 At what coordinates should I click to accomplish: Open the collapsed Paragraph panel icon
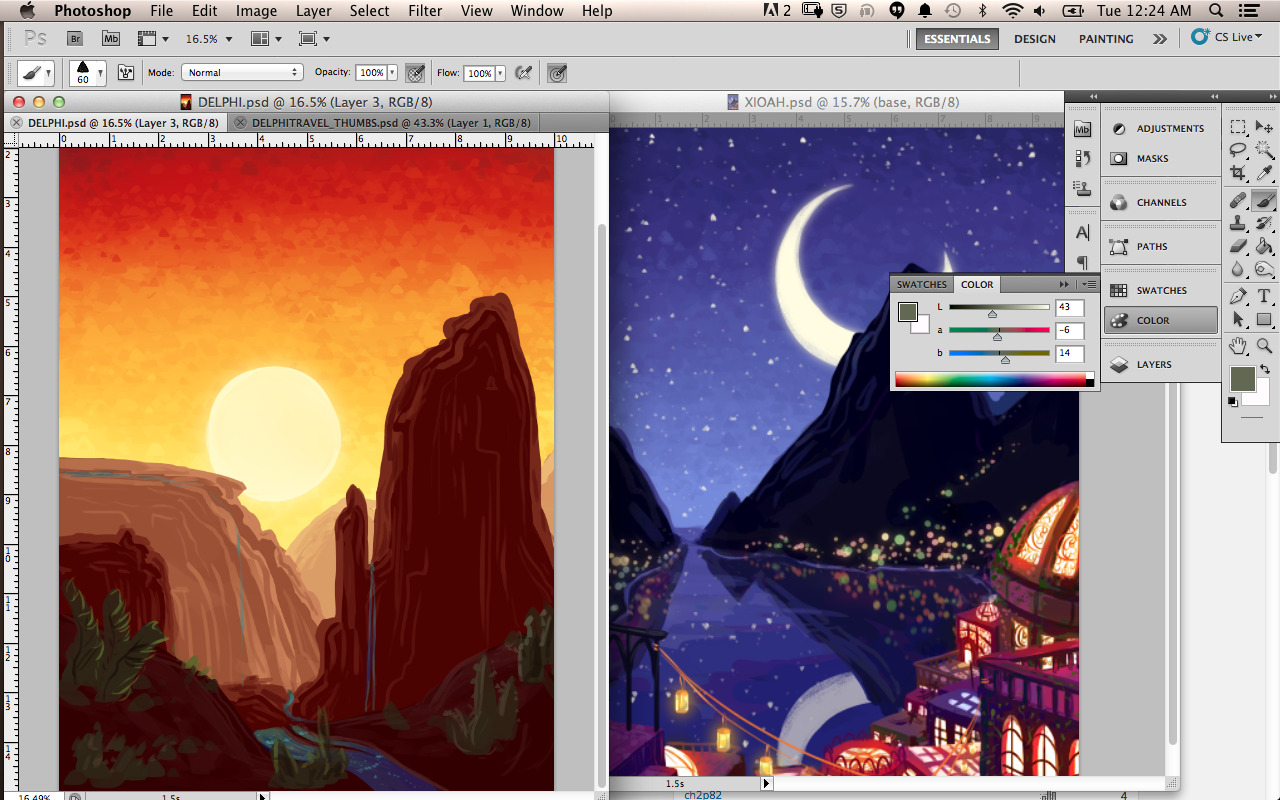pyautogui.click(x=1082, y=262)
